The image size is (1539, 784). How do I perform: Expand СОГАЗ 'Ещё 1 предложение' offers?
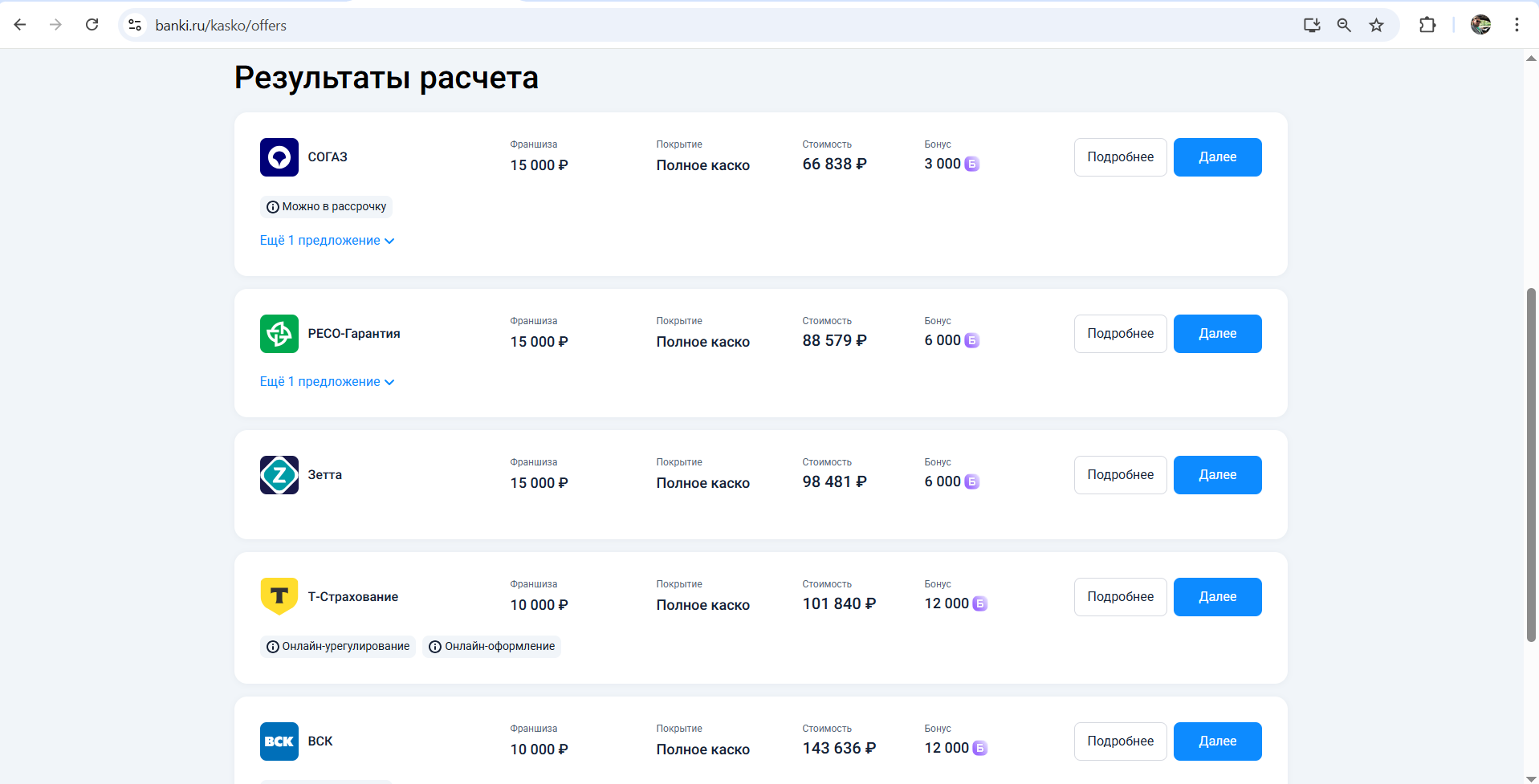pos(327,241)
